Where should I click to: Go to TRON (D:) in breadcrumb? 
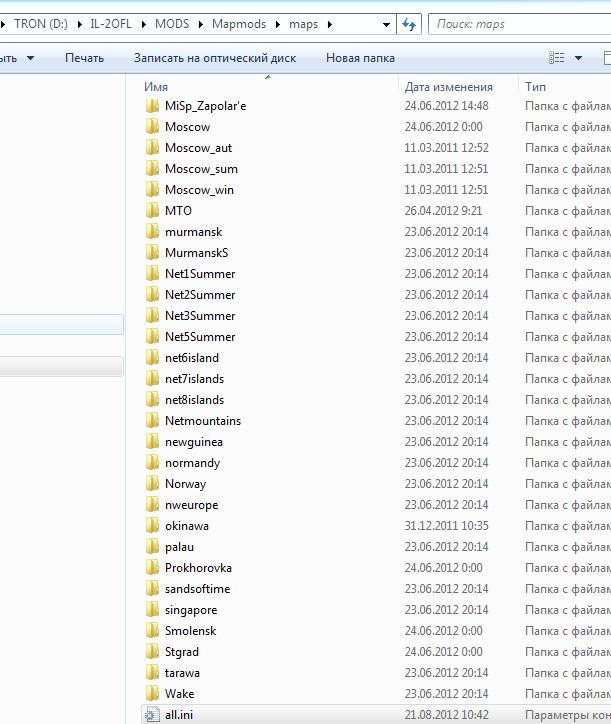pyautogui.click(x=41, y=24)
